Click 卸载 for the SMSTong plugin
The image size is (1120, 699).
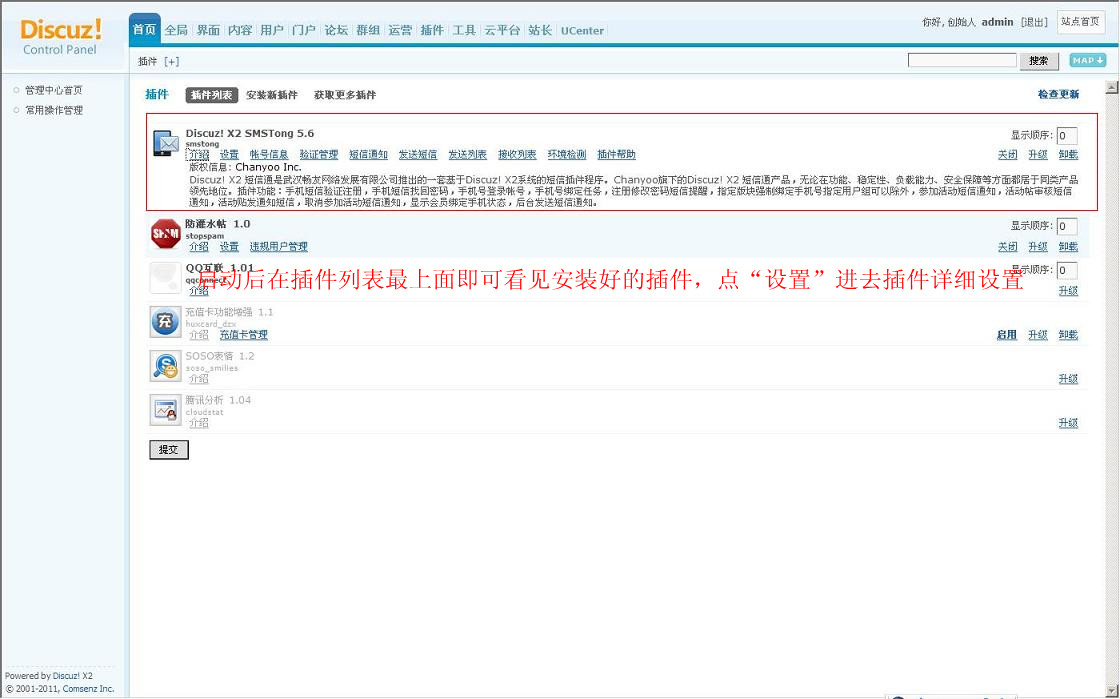tap(1069, 154)
